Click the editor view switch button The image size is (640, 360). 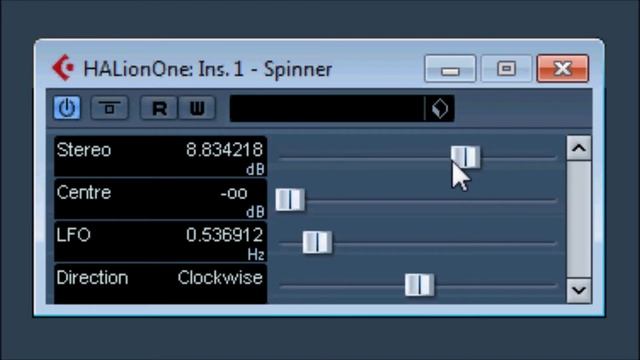tap(109, 108)
